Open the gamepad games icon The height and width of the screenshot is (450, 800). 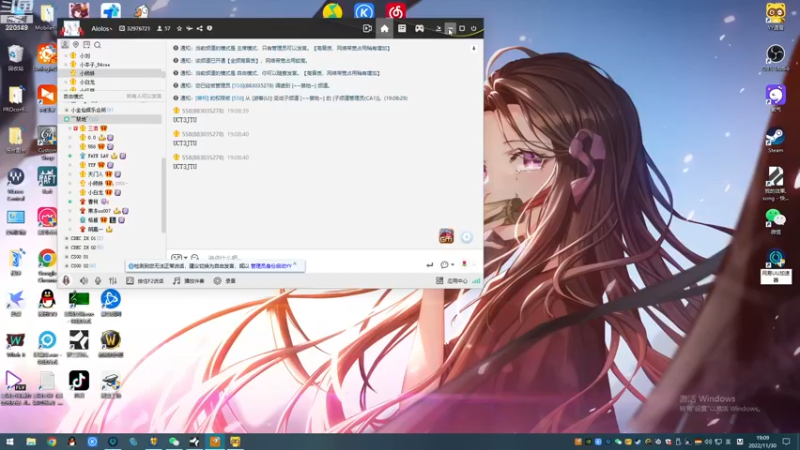[419, 29]
